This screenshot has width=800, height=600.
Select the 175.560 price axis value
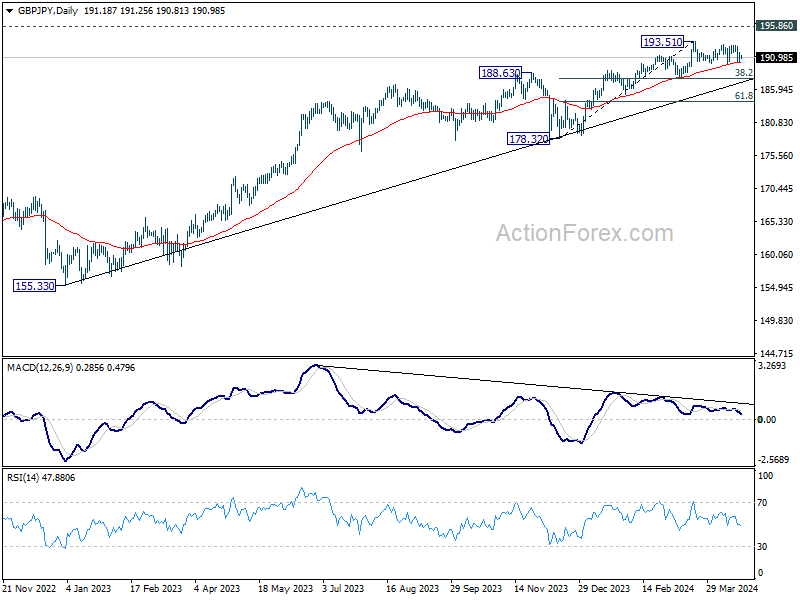[x=777, y=156]
